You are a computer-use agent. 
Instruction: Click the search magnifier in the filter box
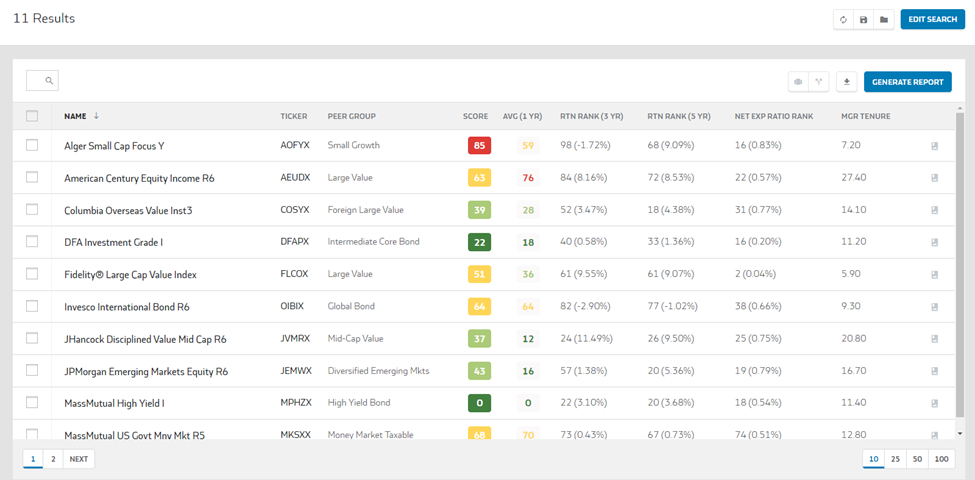tap(49, 81)
